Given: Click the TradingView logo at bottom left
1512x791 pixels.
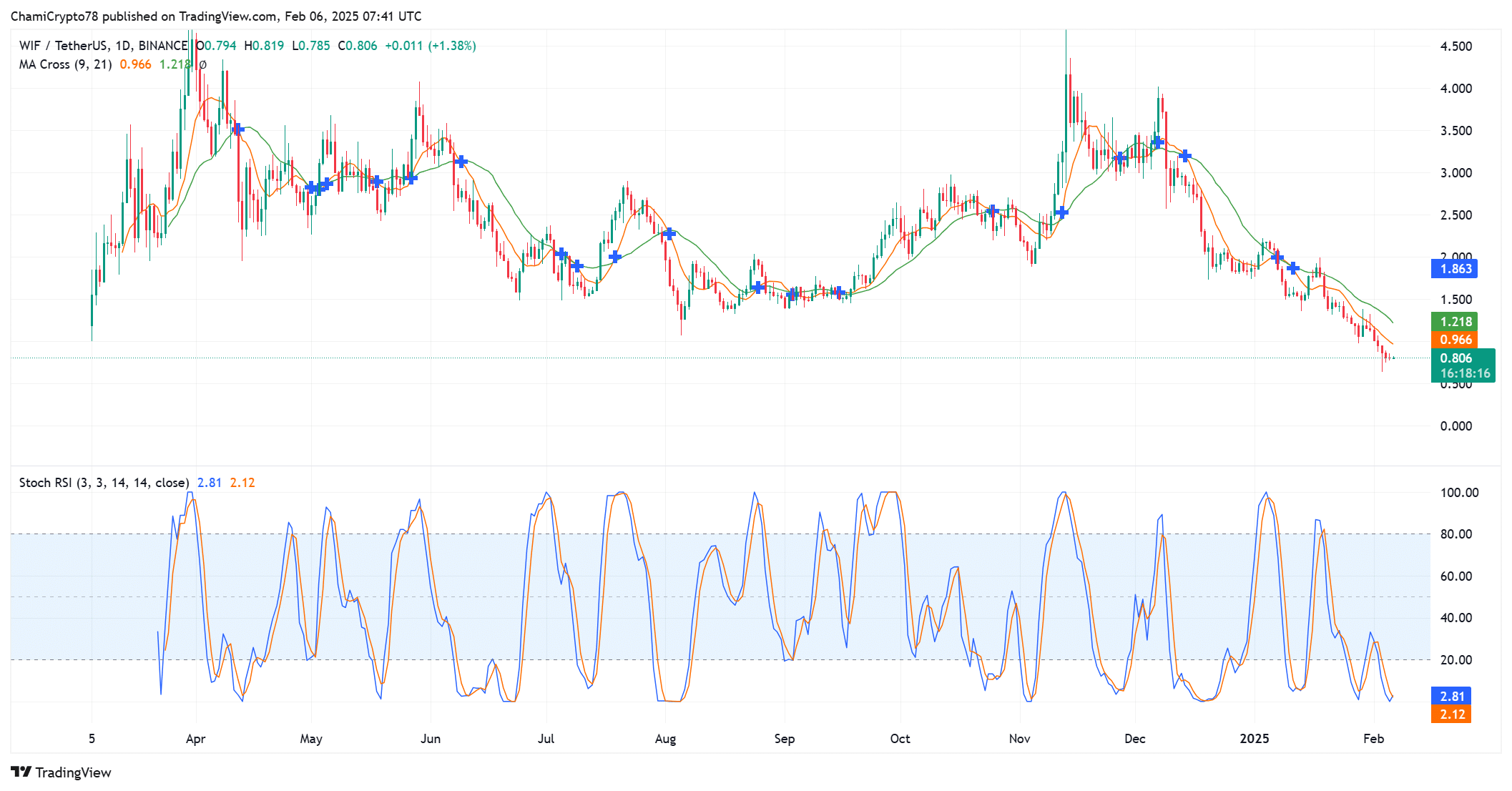Looking at the screenshot, I should 61,772.
